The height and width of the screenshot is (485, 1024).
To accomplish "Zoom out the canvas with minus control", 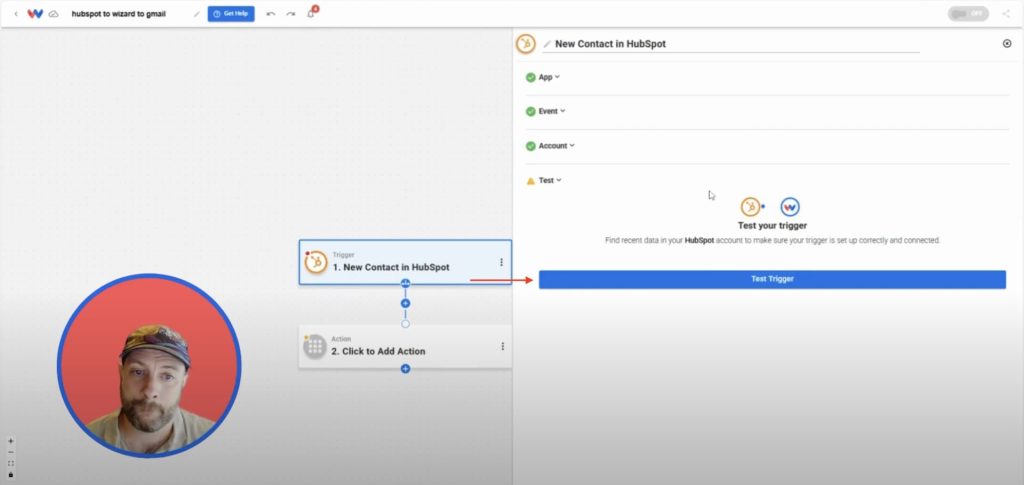I will point(10,452).
